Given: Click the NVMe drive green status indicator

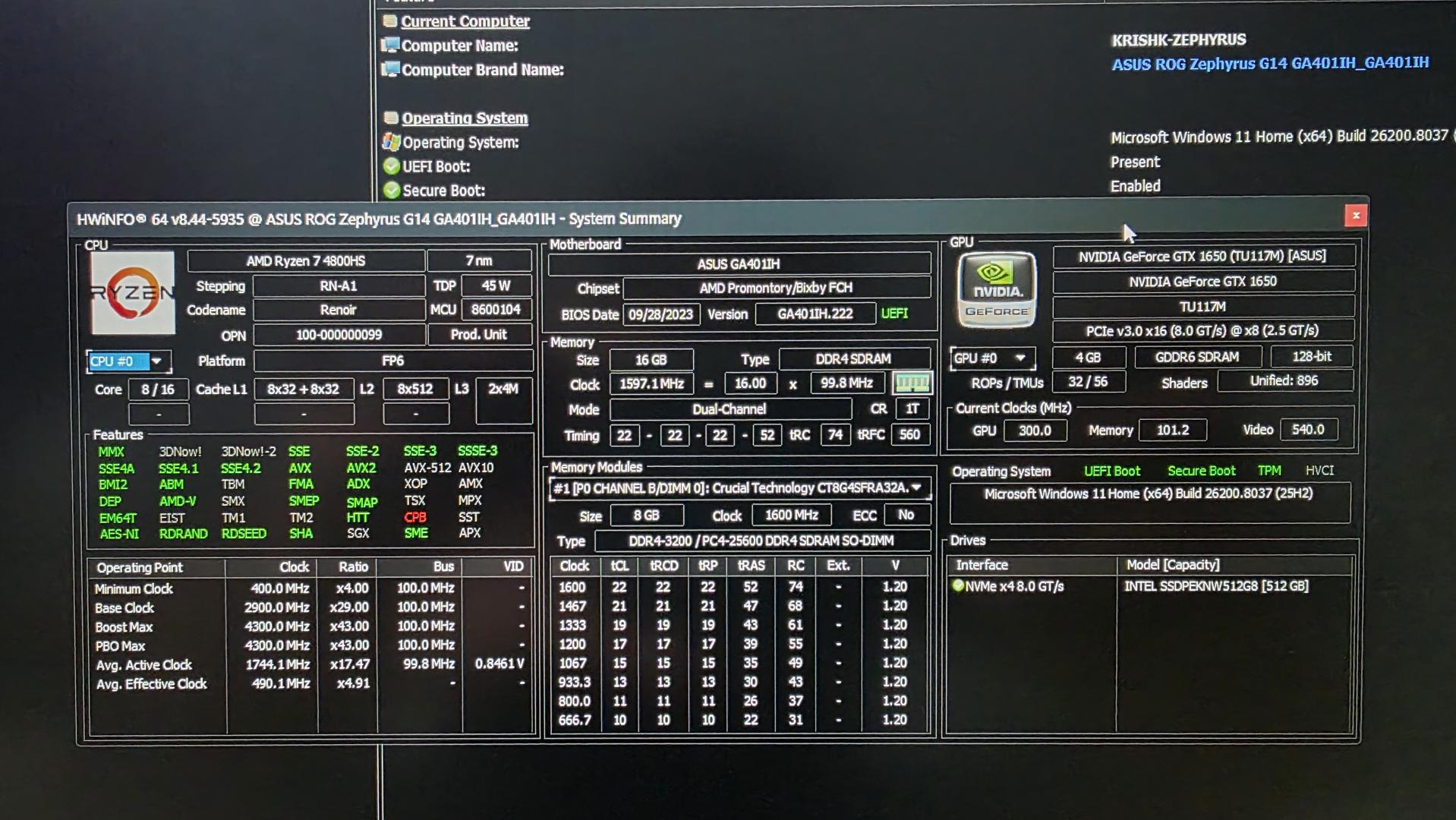Looking at the screenshot, I should (x=958, y=585).
